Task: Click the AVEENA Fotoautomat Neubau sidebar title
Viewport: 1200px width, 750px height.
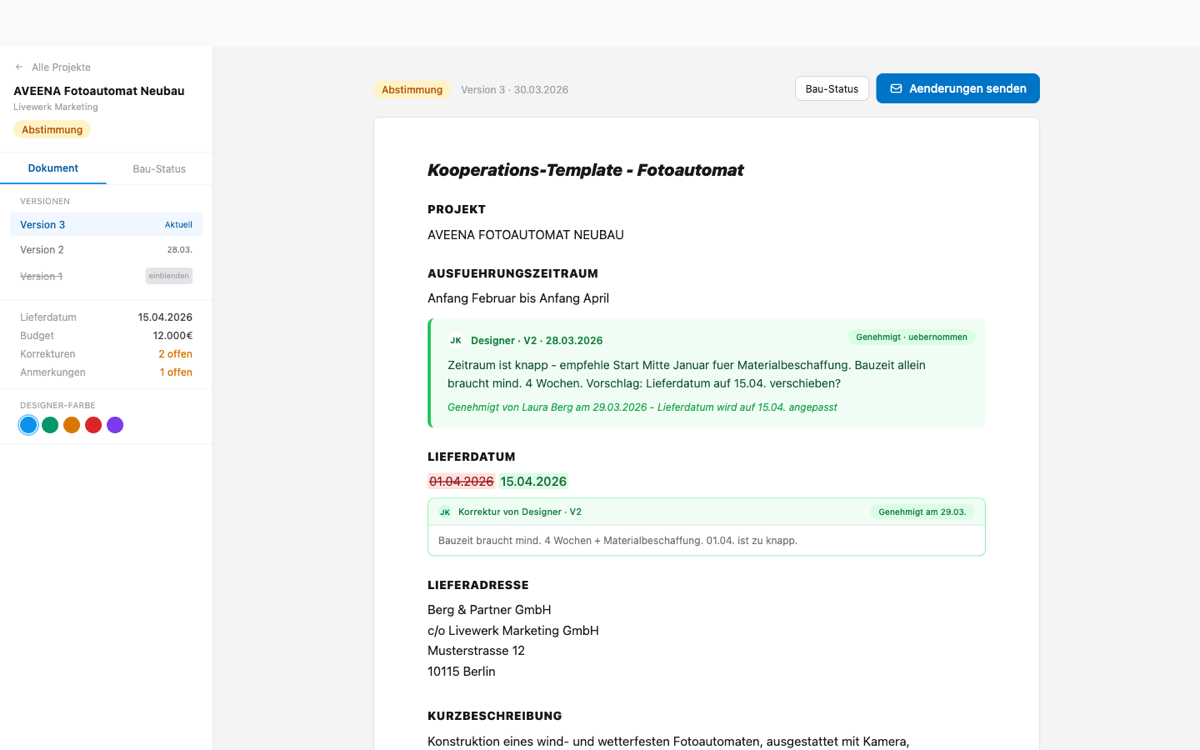Action: (99, 91)
